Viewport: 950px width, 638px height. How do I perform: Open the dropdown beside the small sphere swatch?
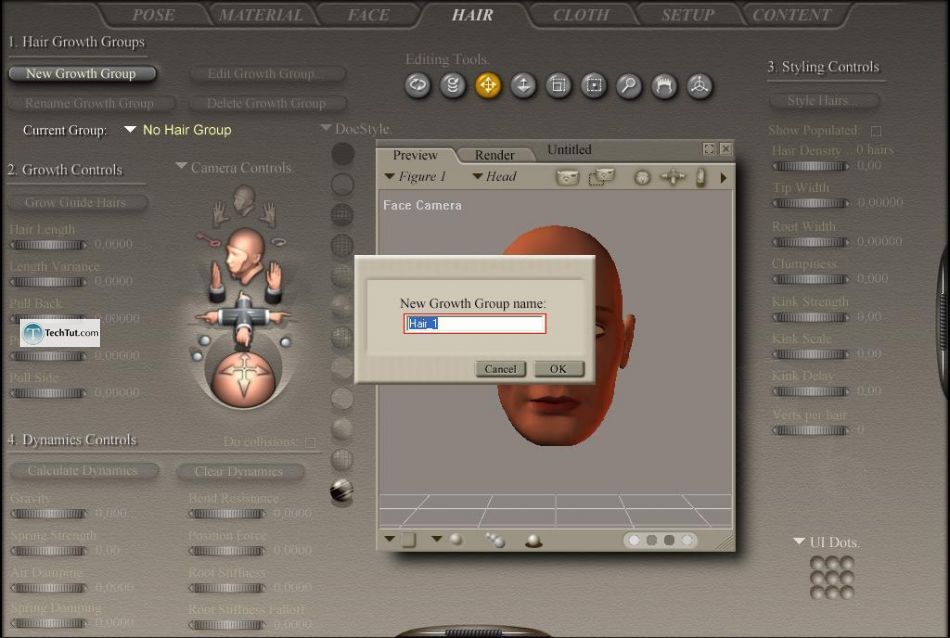tap(437, 538)
